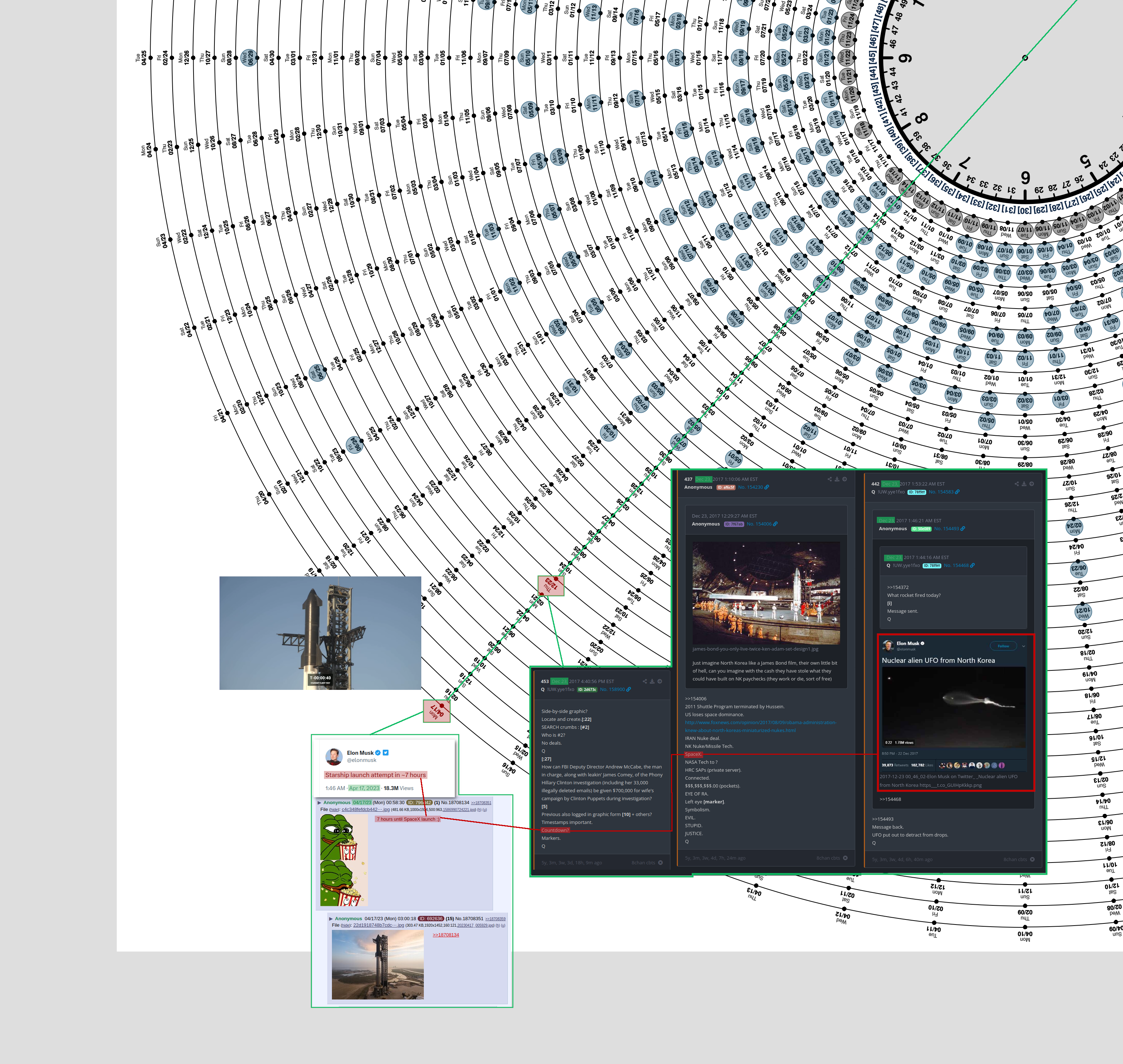
Task: Open the c4c348fefdcb442 jpg file link
Action: pos(365,809)
